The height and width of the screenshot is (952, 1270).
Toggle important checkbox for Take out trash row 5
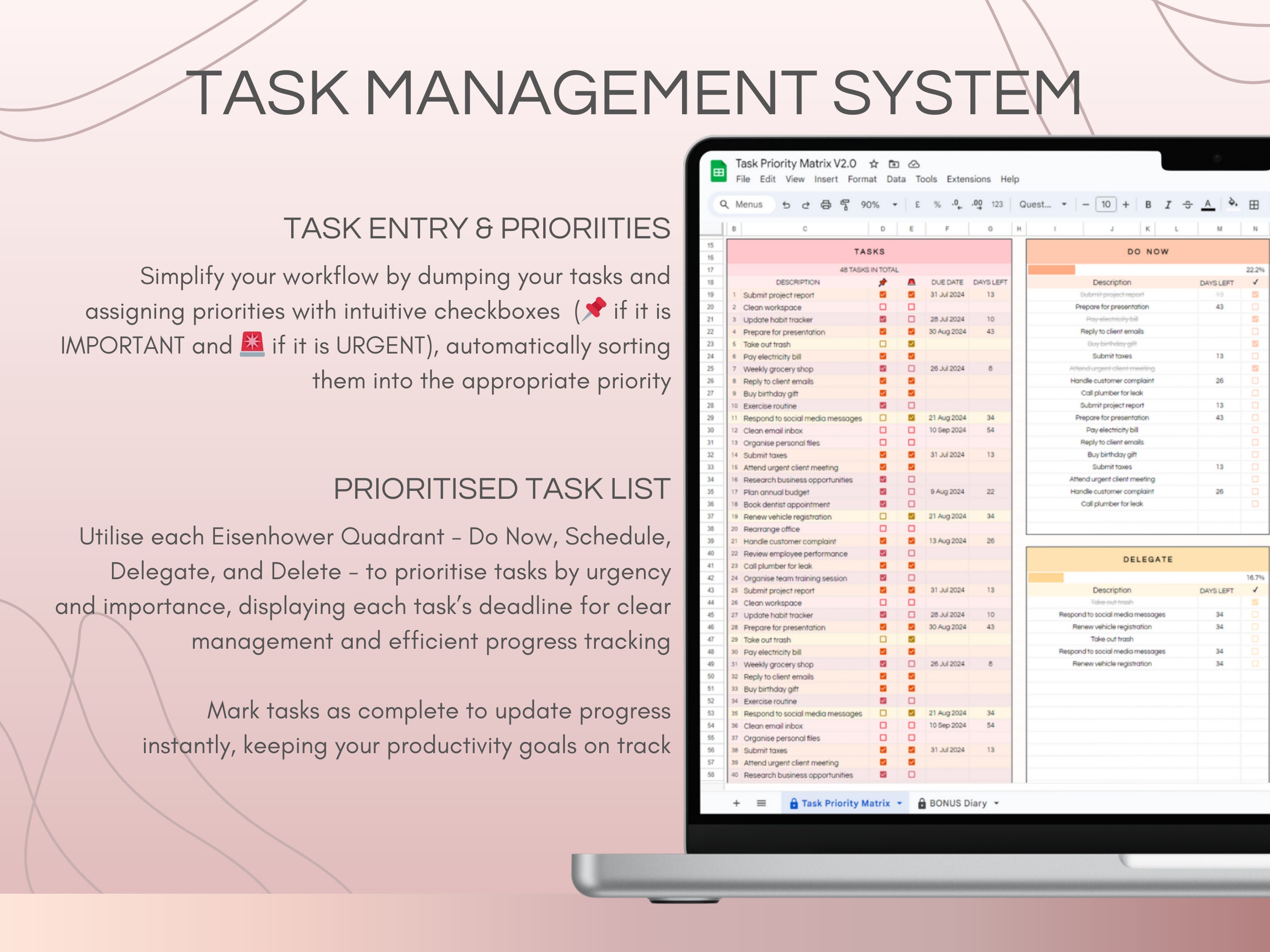pos(883,344)
